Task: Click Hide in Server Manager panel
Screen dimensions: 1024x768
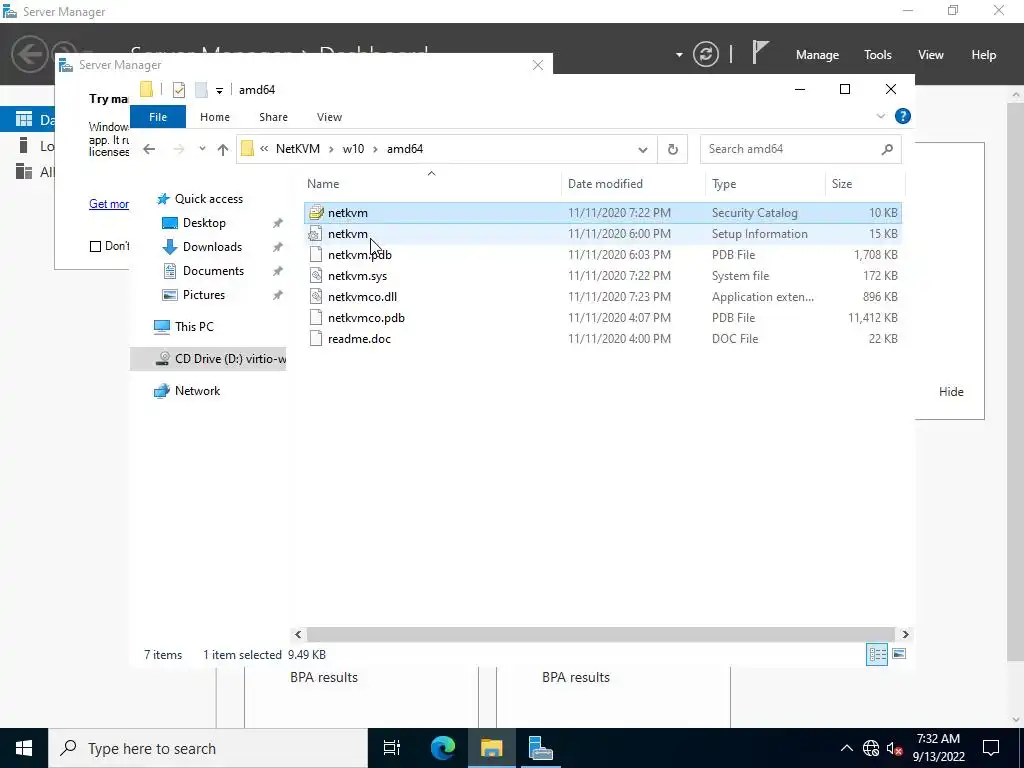Action: coord(951,392)
